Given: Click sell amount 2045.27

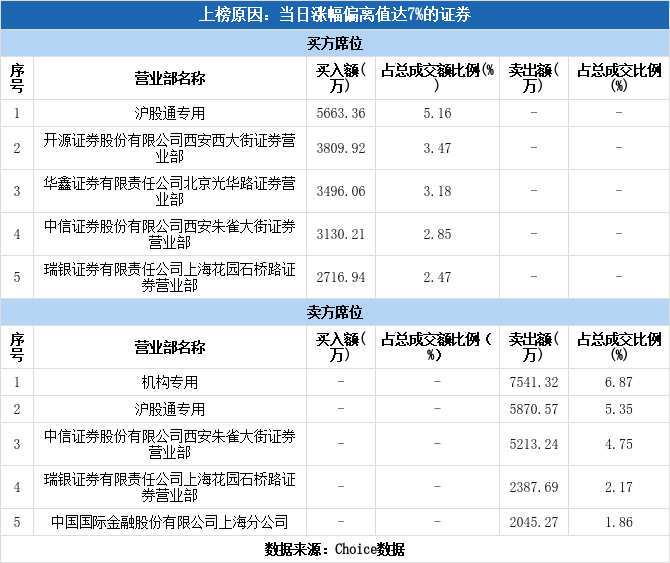Looking at the screenshot, I should 534,522.
